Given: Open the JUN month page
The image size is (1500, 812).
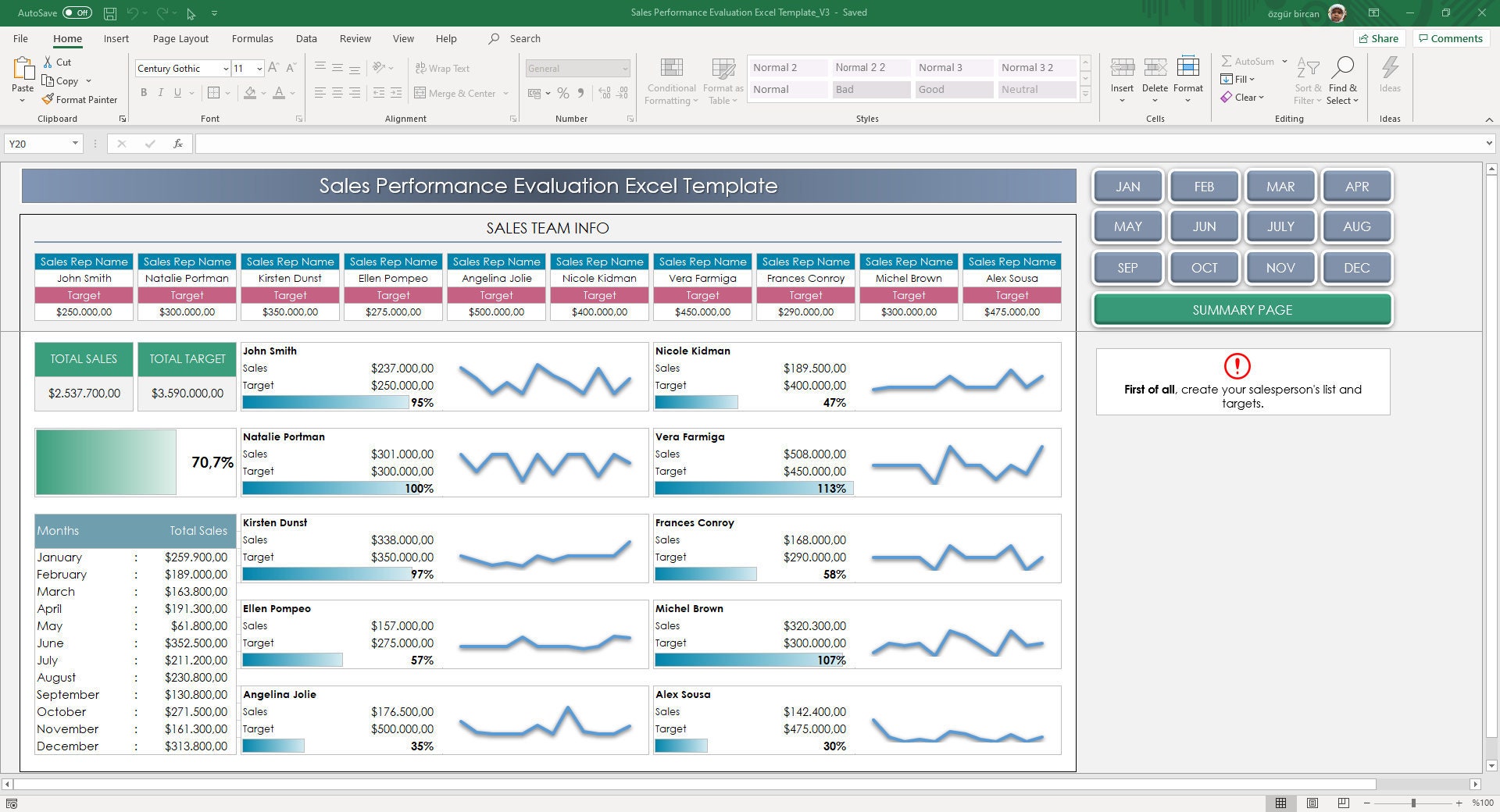Looking at the screenshot, I should pyautogui.click(x=1204, y=226).
